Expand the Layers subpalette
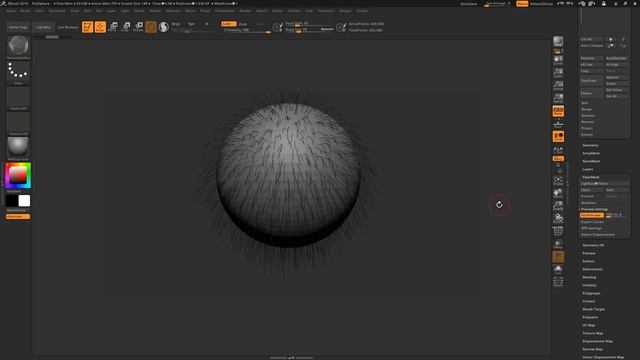This screenshot has height=360, width=640. (x=588, y=169)
